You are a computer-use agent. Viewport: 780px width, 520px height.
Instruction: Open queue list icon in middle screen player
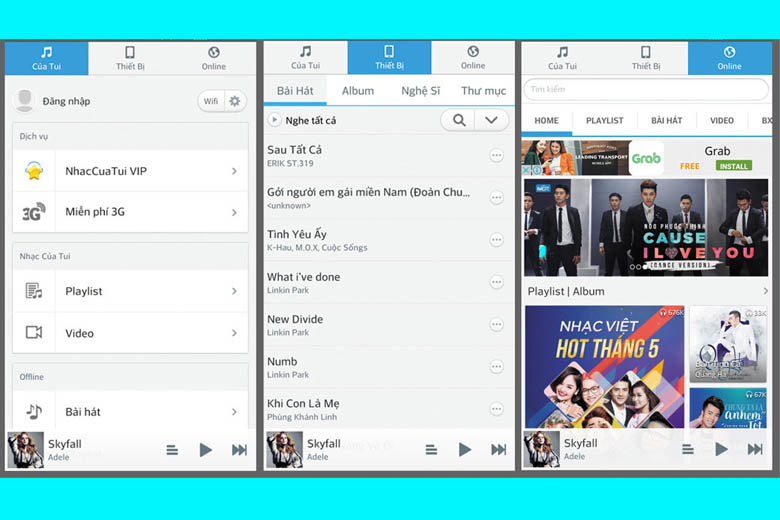431,450
